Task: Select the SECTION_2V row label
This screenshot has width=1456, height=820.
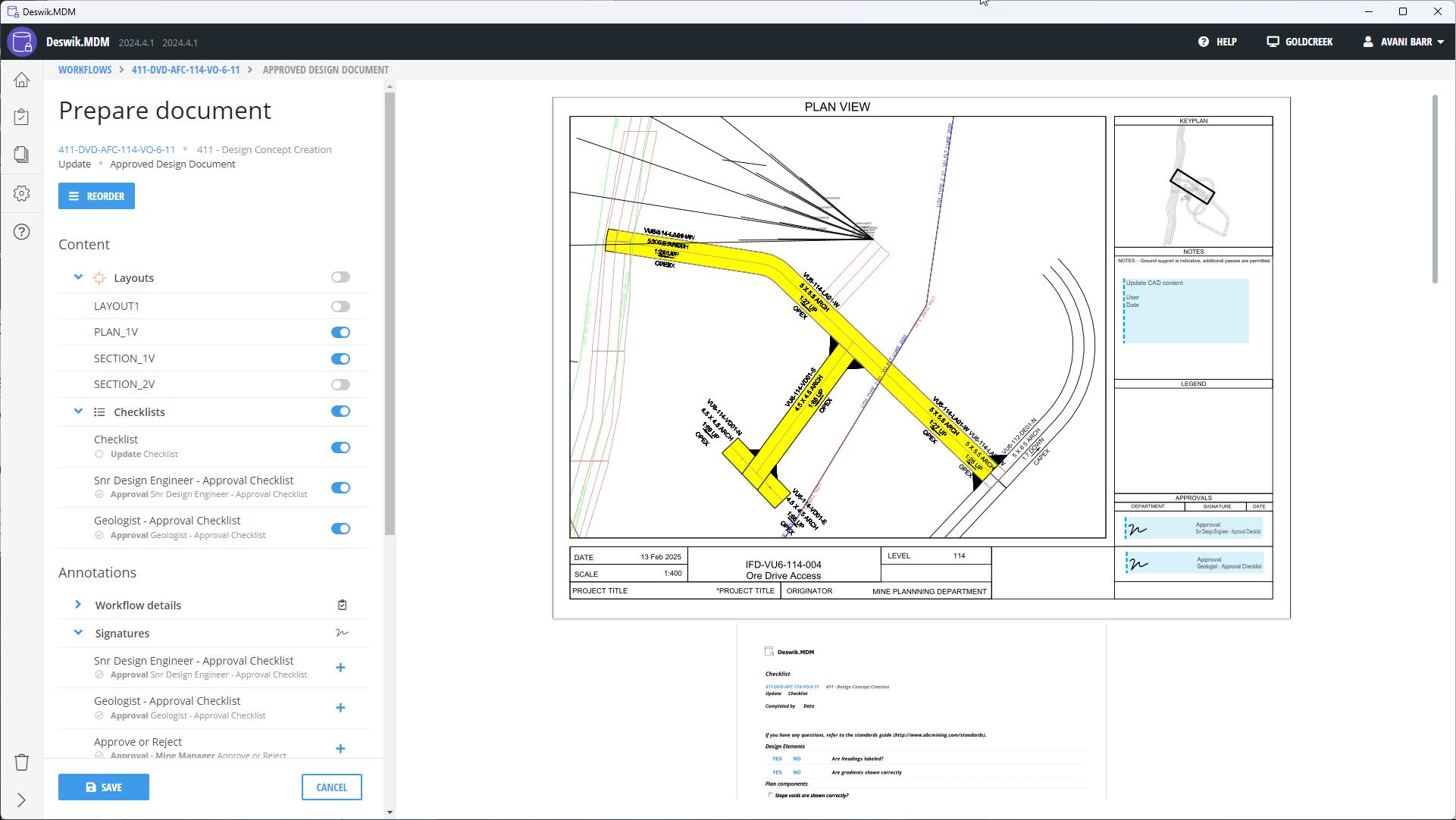Action: click(124, 384)
